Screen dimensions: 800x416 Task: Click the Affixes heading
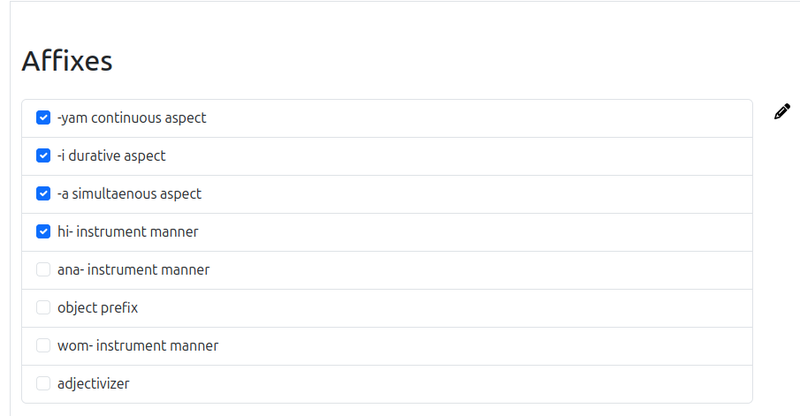pyautogui.click(x=67, y=61)
